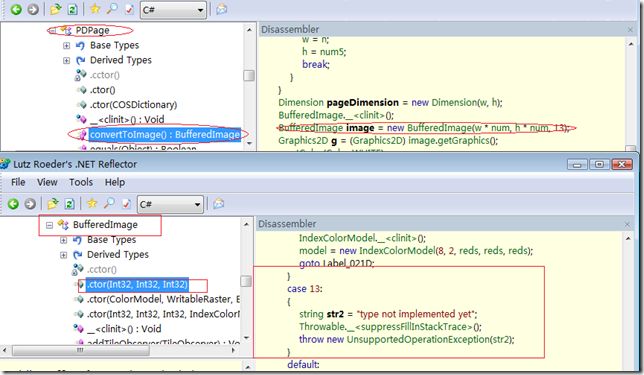Click horizontal scrollbar of lower tree pane
This screenshot has width=644, height=375.
81,350
